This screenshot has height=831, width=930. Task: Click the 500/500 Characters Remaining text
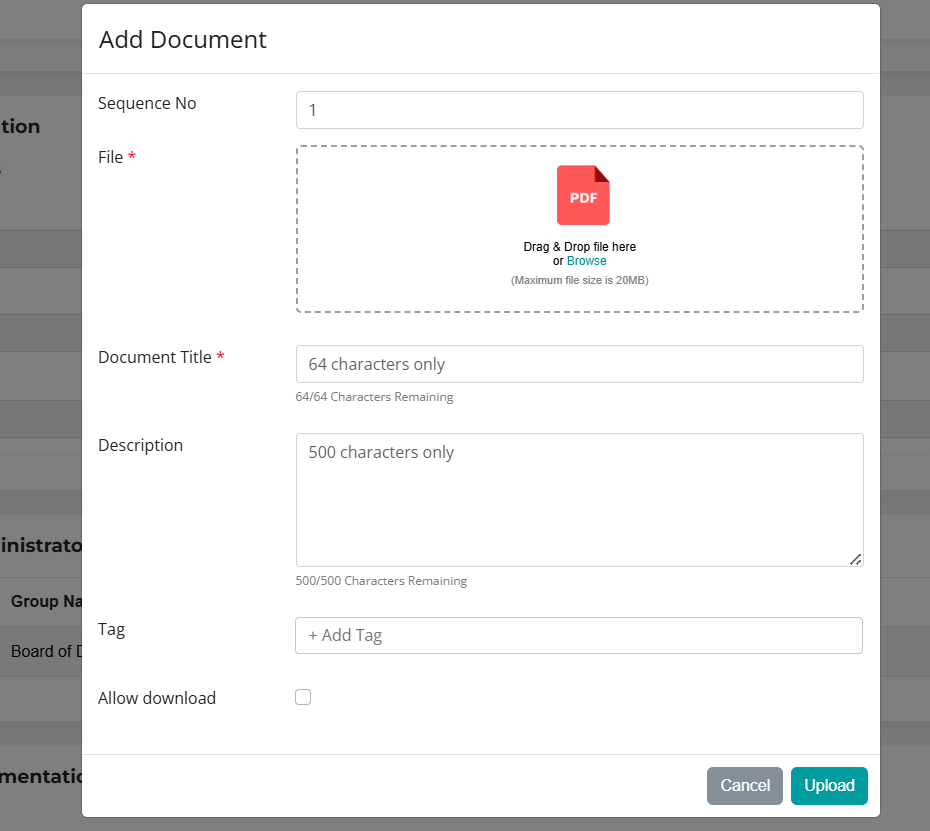[x=381, y=581]
